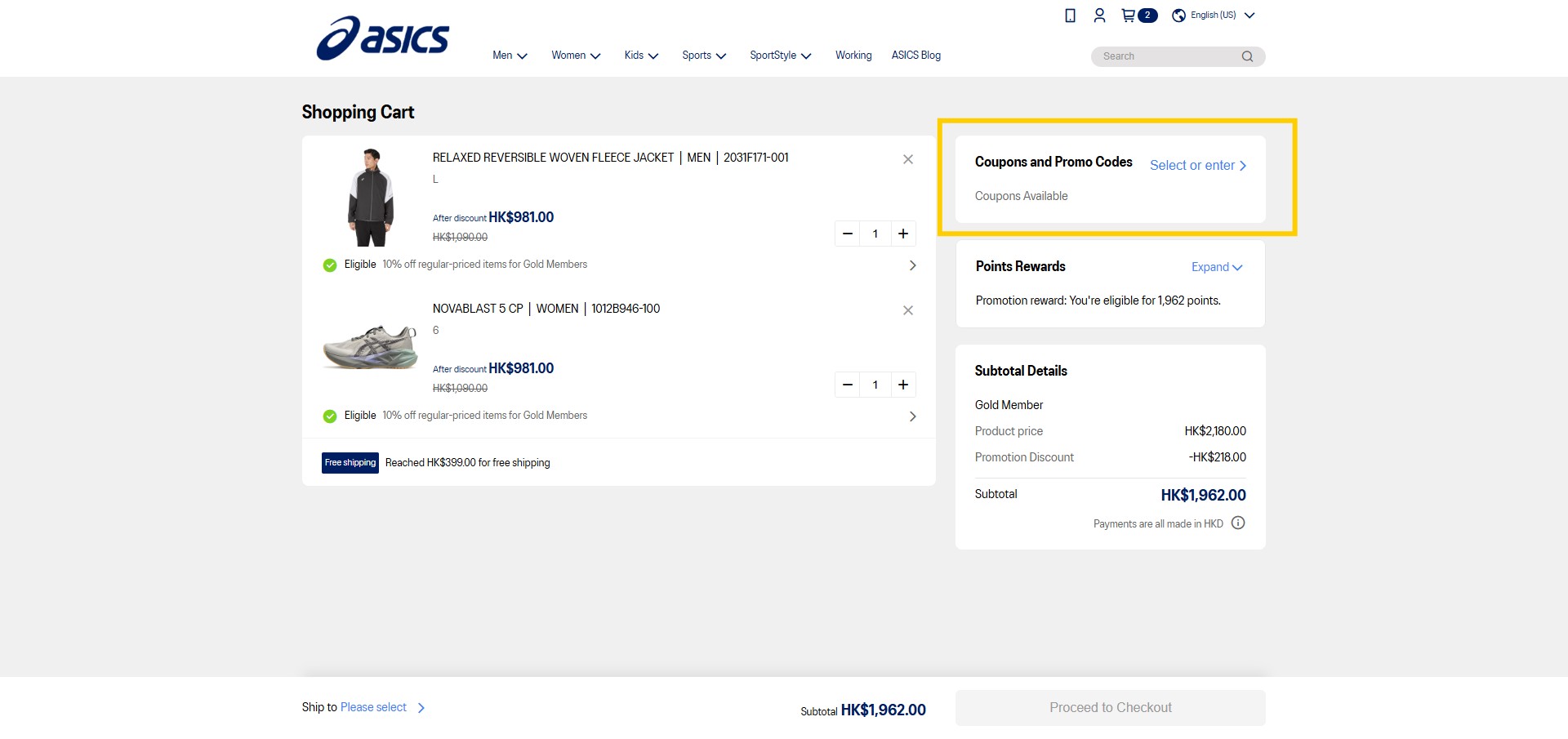1568x739 pixels.
Task: Open Select or enter coupon link
Action: 1198,165
